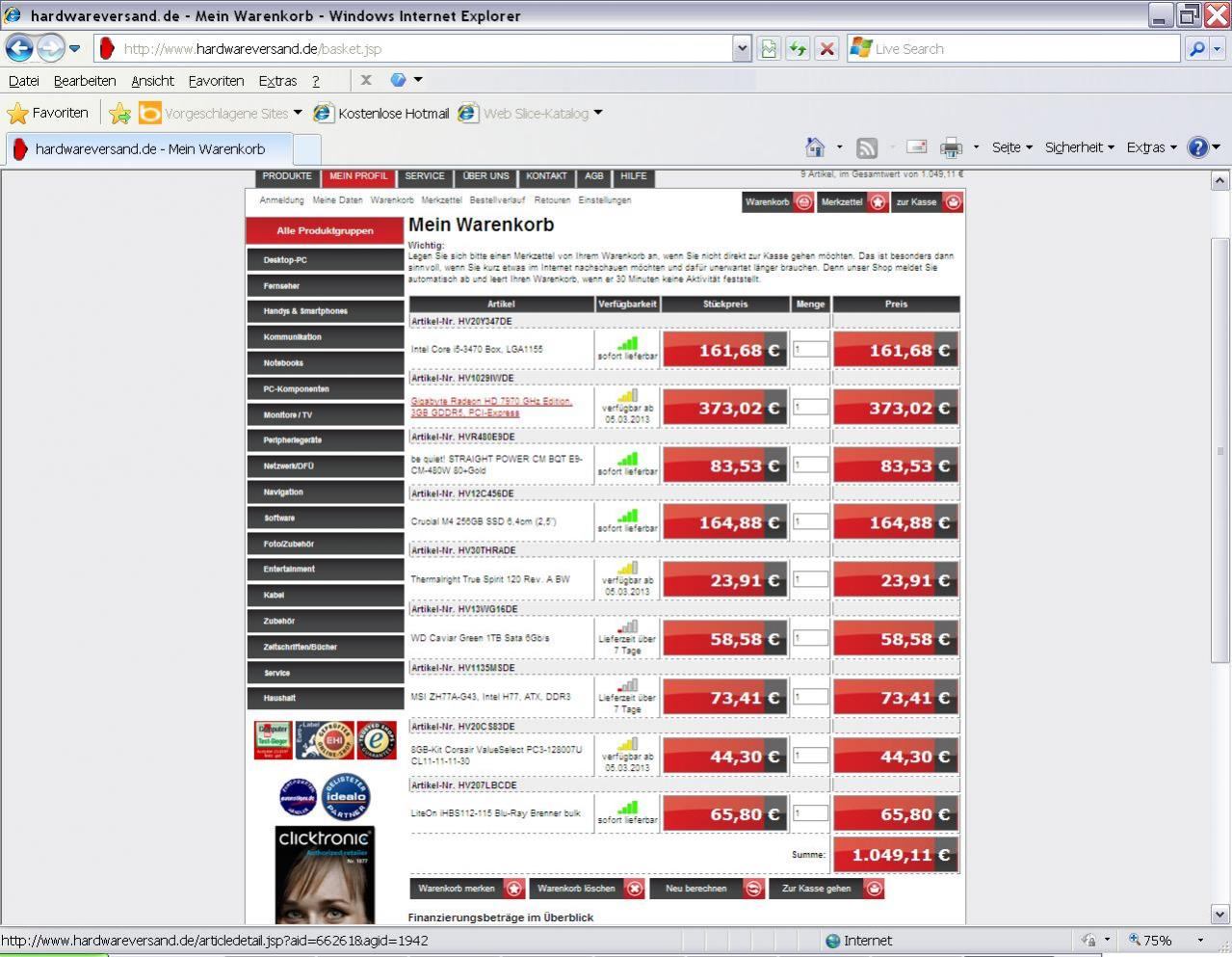1232x957 pixels.
Task: Select the PRODUKTE navigation tab
Action: coord(287,176)
